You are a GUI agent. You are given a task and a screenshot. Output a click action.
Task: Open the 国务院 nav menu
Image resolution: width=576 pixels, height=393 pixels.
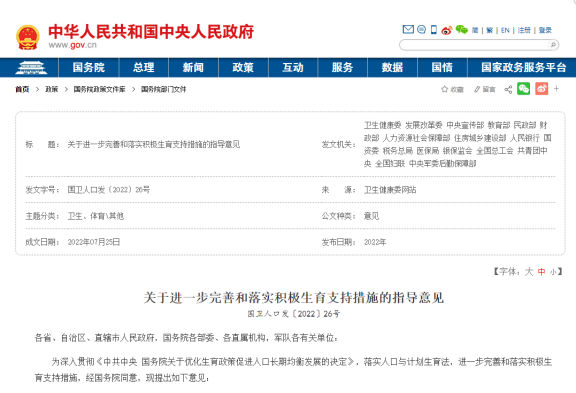point(89,68)
